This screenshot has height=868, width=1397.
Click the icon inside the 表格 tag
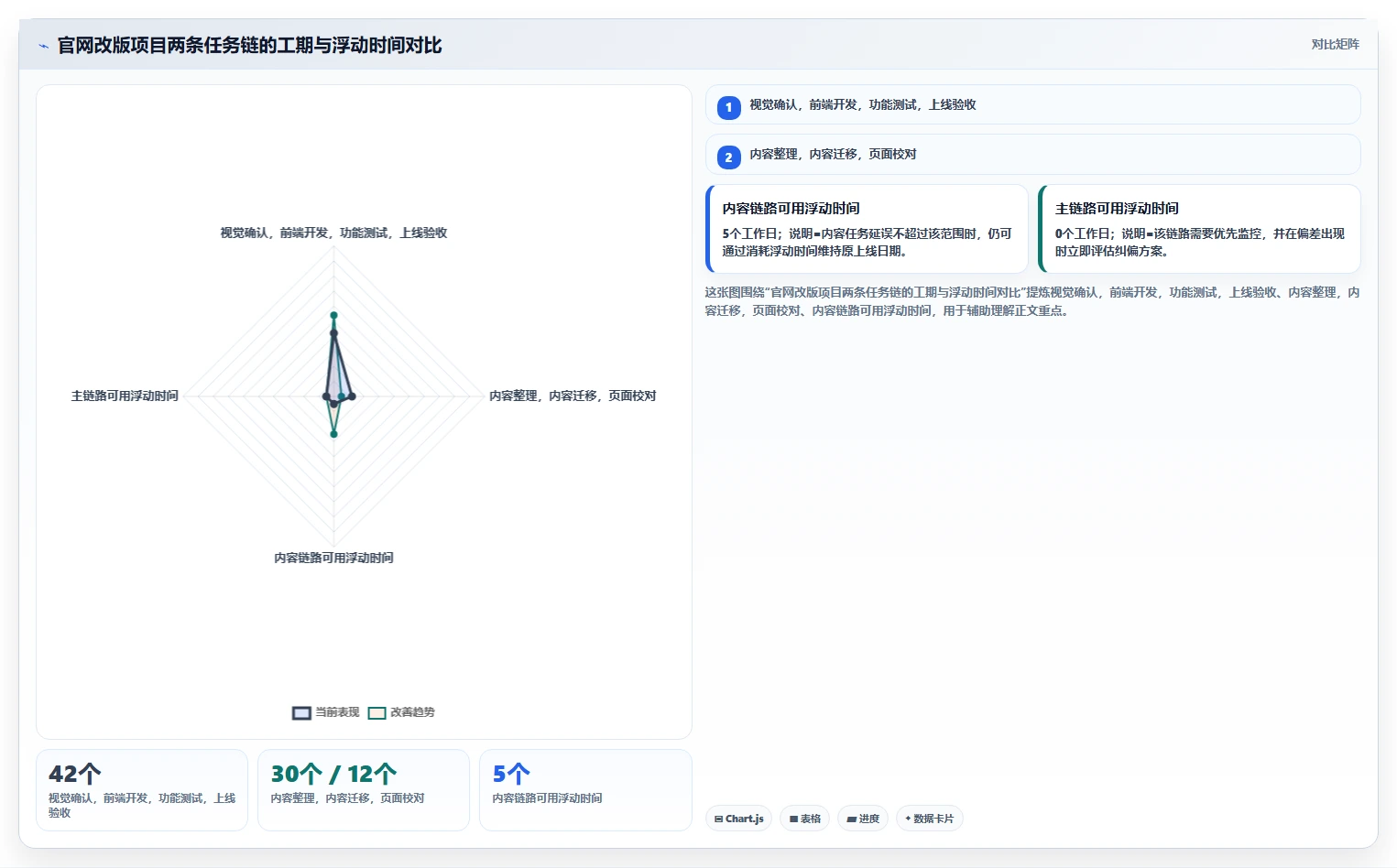[793, 819]
